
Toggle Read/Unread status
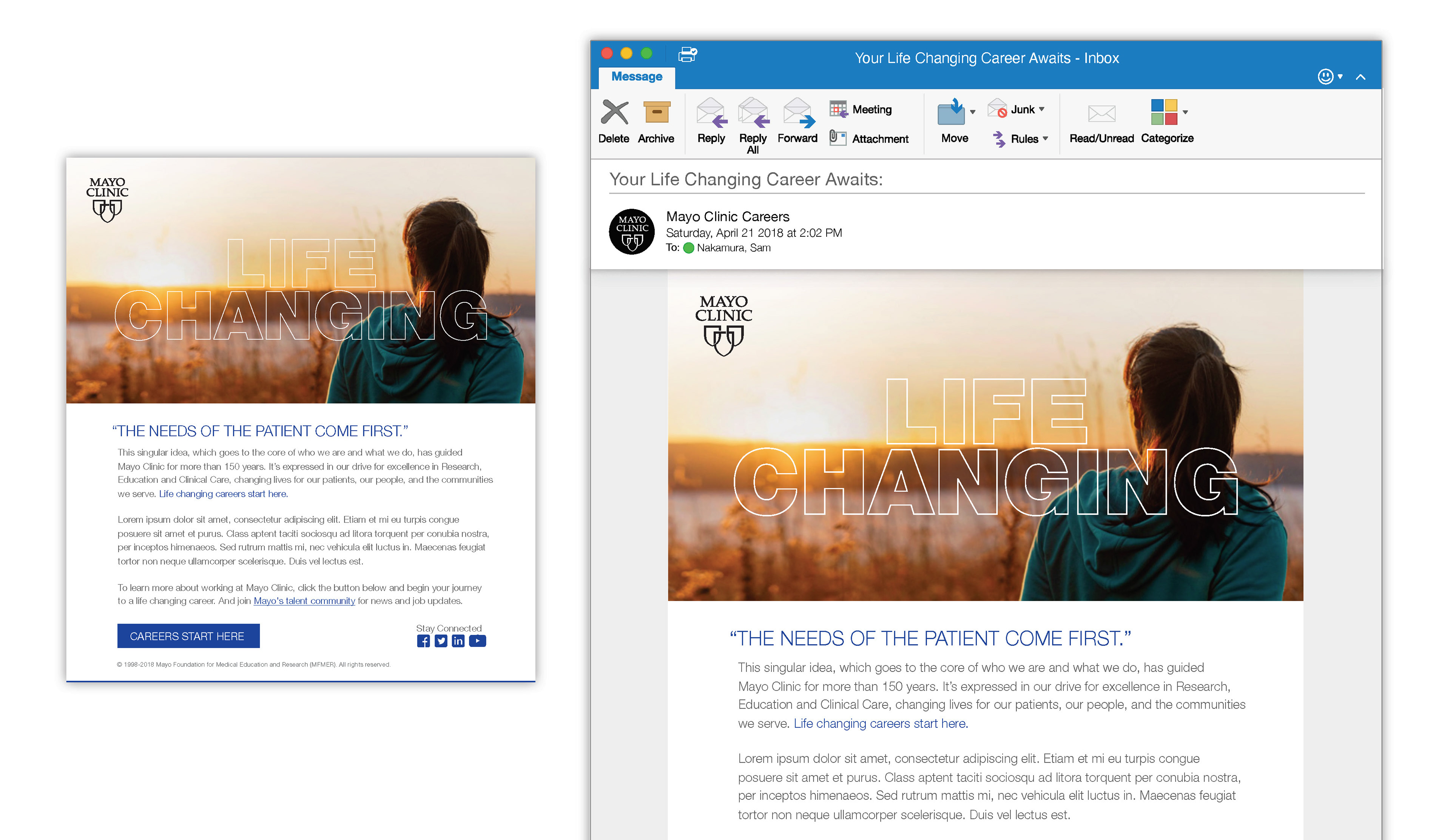1101,114
